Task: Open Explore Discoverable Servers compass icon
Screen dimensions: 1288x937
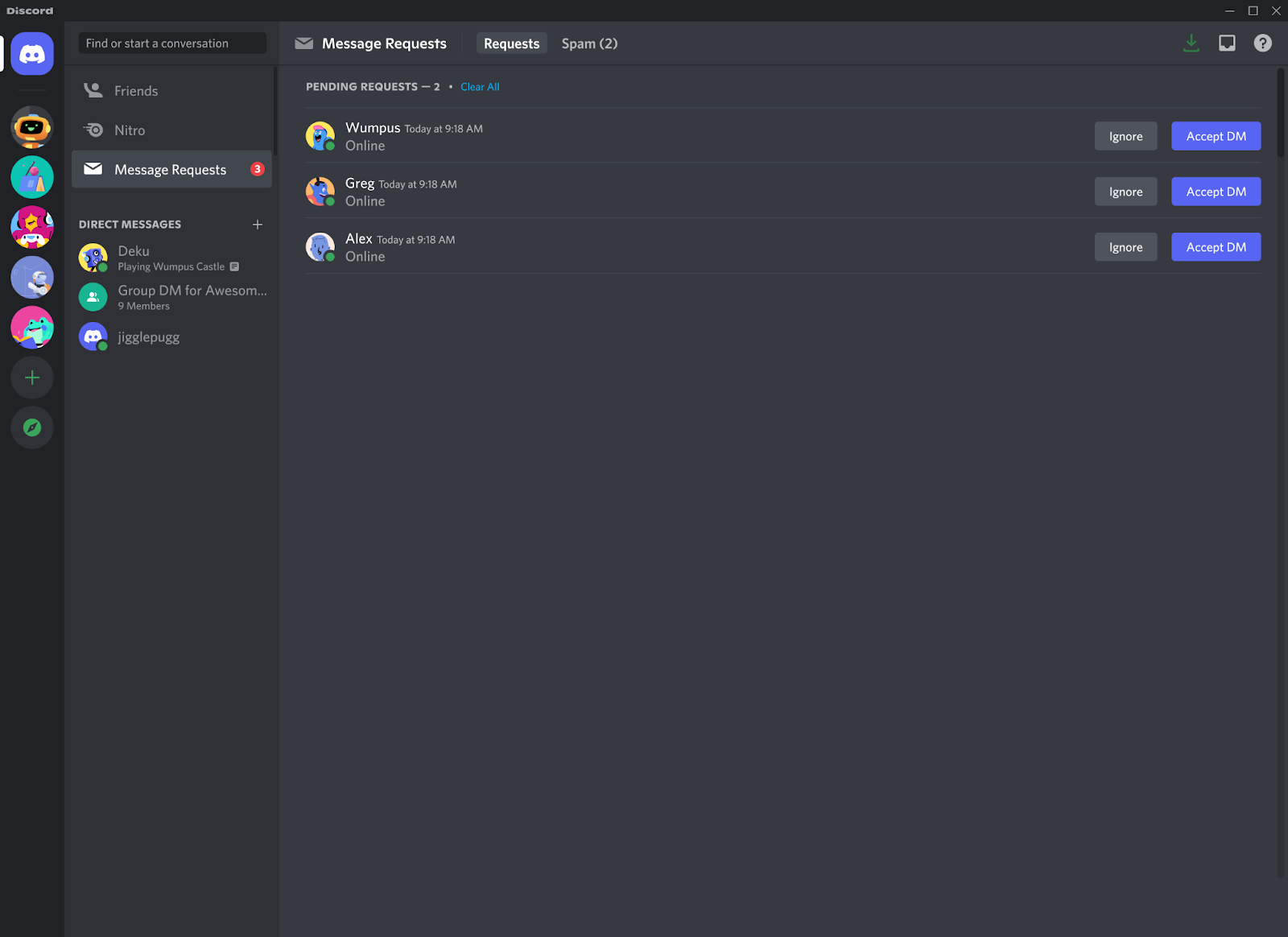Action: tap(32, 427)
